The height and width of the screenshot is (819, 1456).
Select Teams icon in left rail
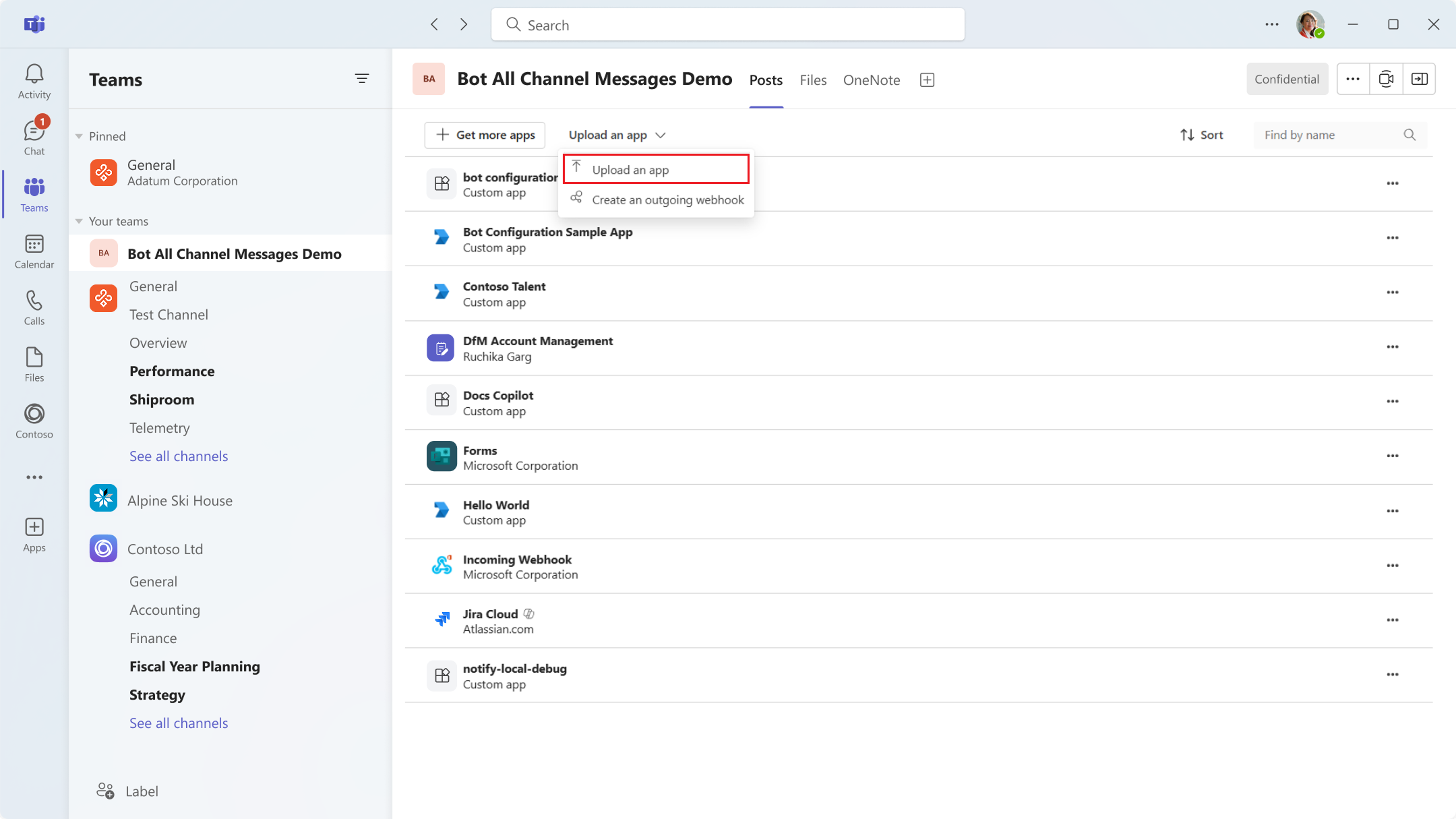click(34, 194)
